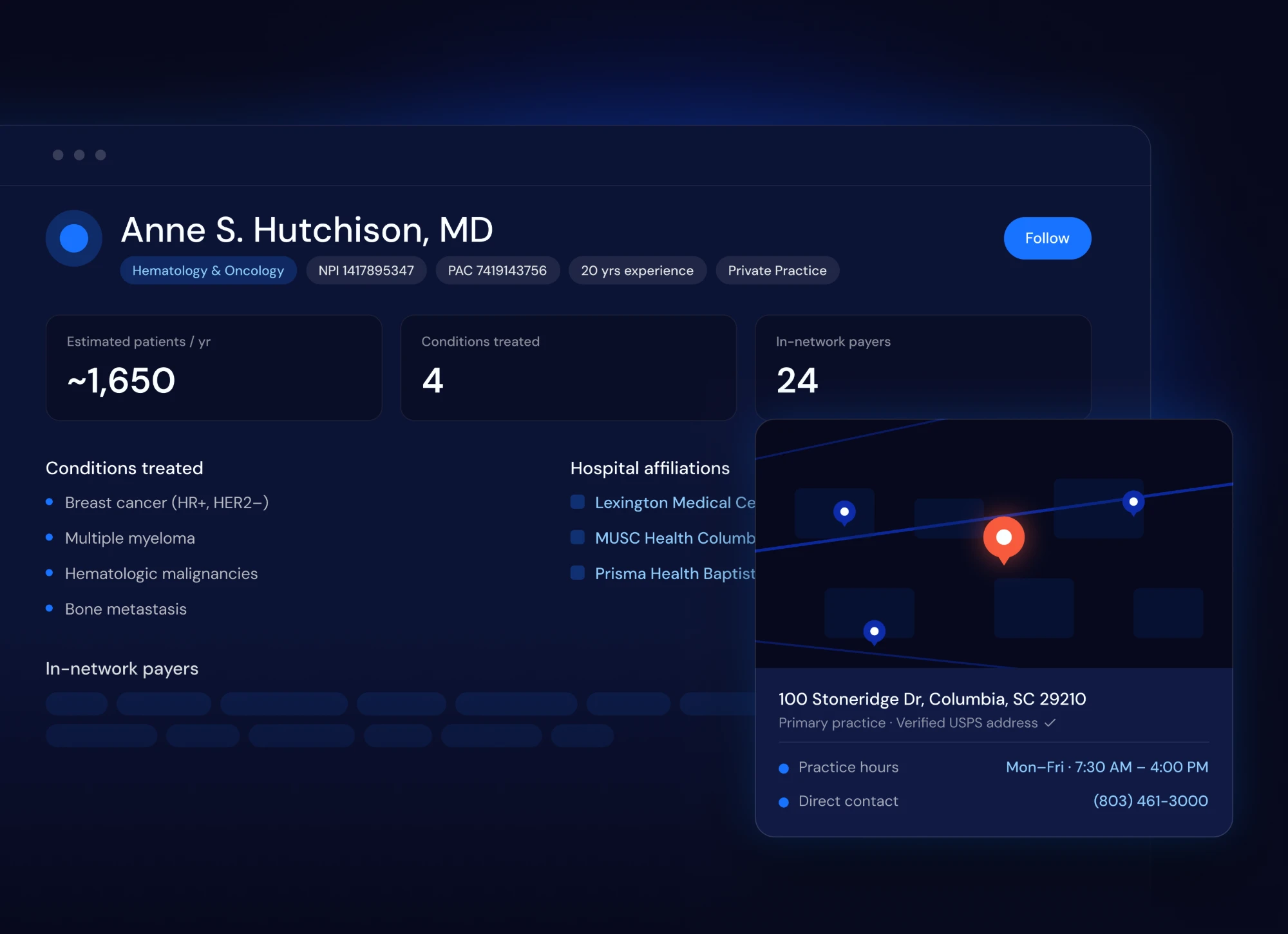
Task: Click the Conditions treated section heading
Action: click(x=124, y=468)
